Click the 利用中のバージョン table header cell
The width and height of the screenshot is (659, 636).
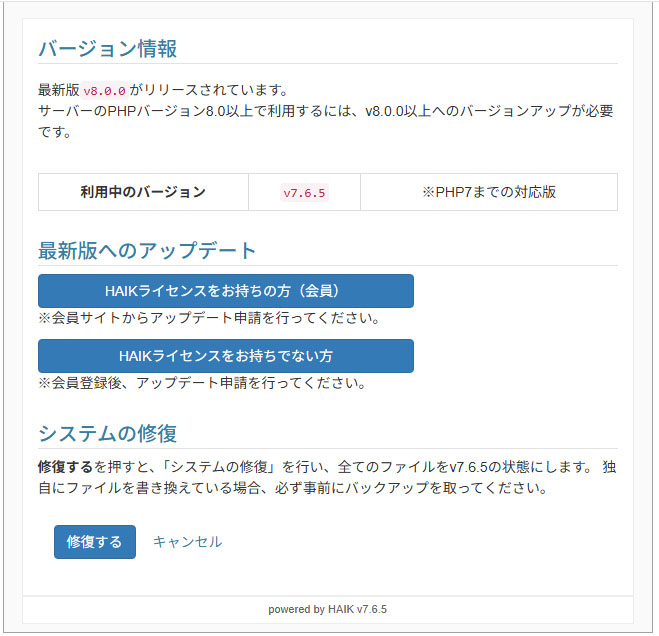point(143,192)
